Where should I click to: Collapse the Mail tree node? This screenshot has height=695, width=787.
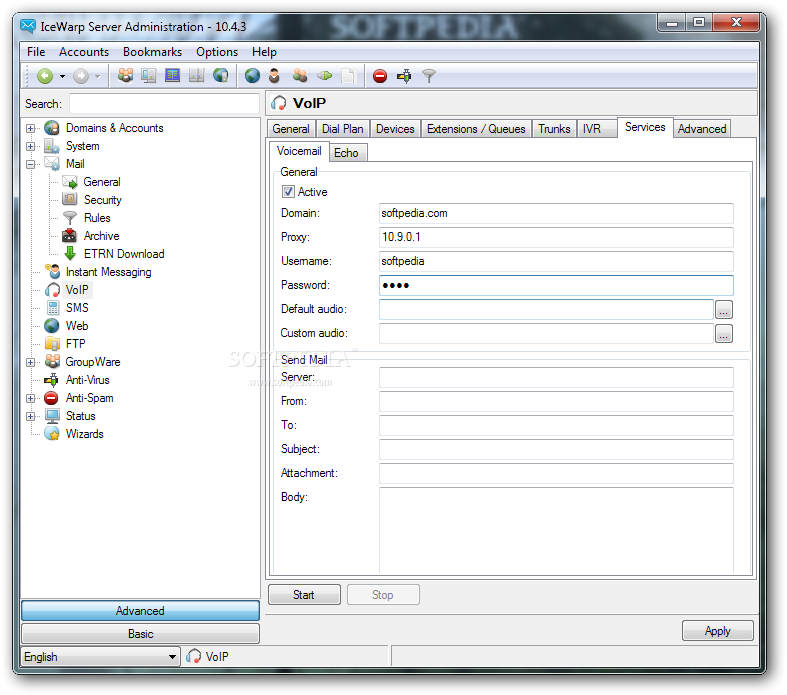[31, 164]
